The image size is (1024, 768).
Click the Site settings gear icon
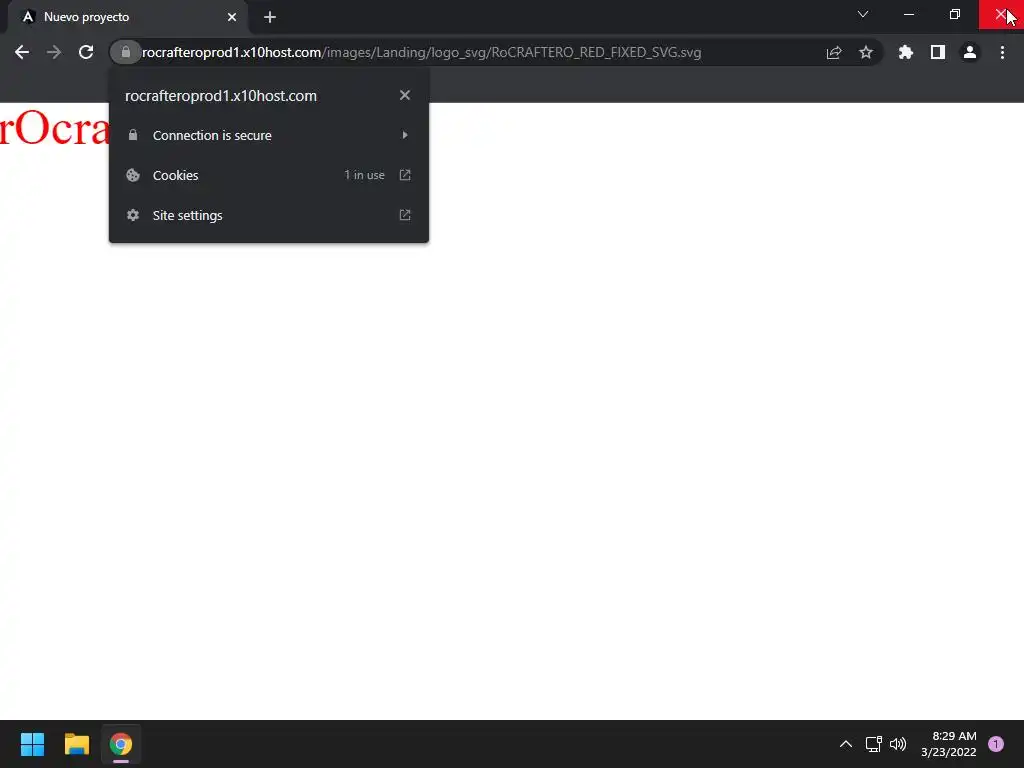point(133,215)
